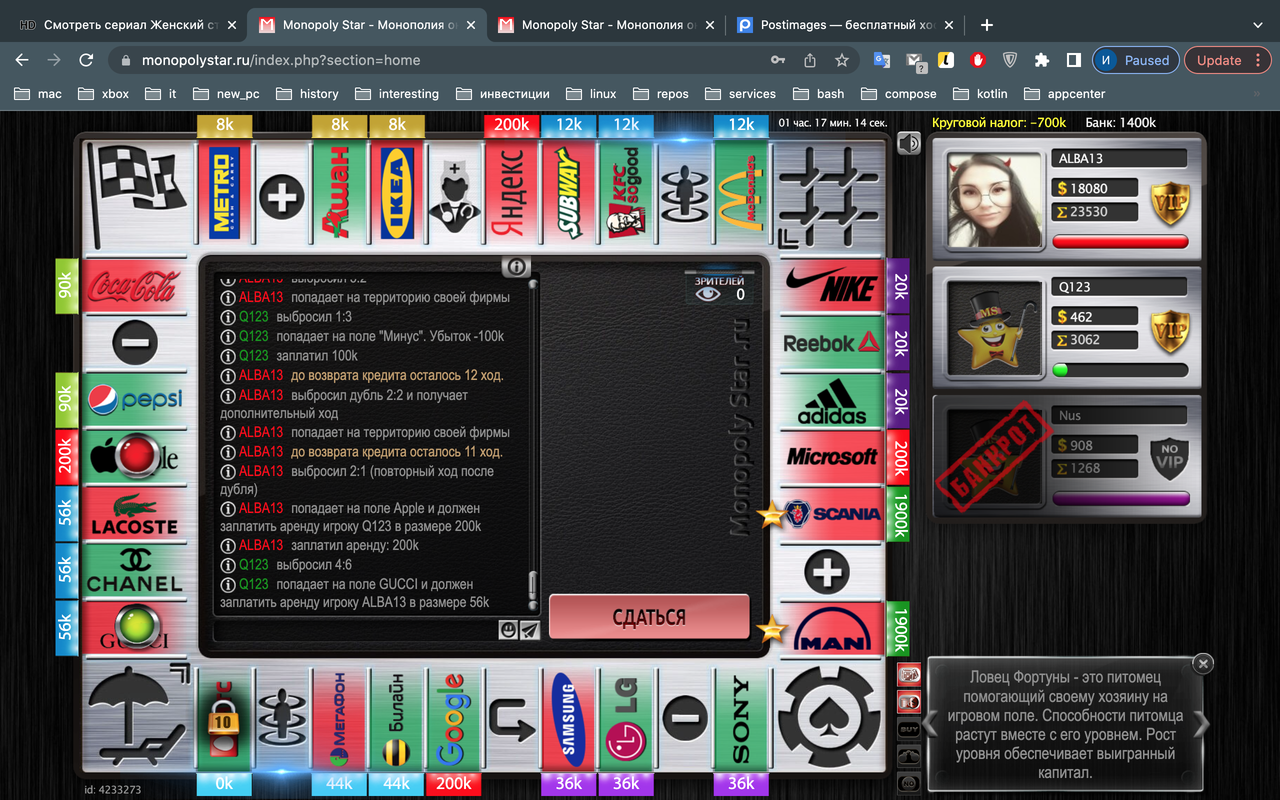Click Nus's purple progress bar
1280x800 pixels.
click(1120, 499)
